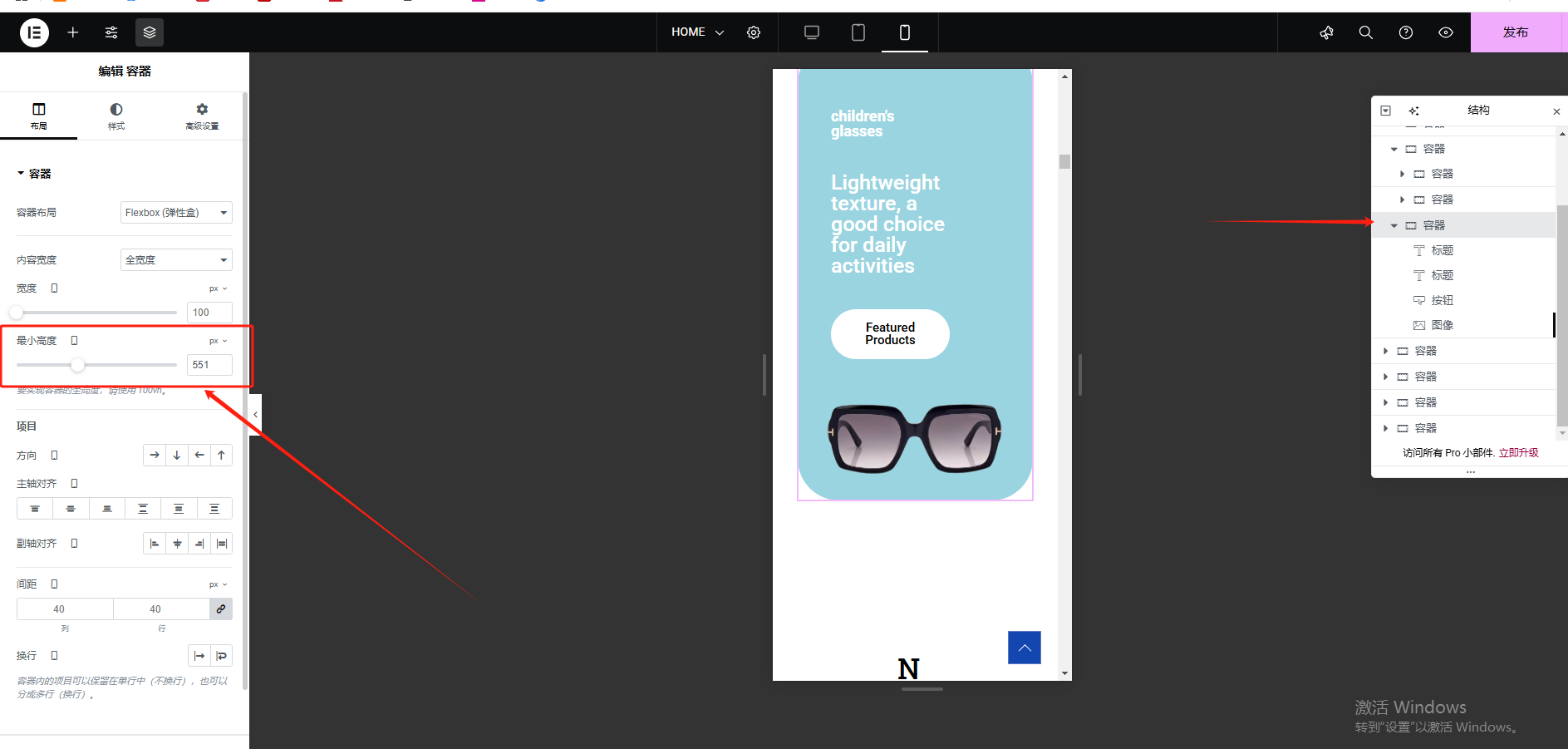Switch to the Style tab
Screen dimensions: 1568x749
(116, 116)
